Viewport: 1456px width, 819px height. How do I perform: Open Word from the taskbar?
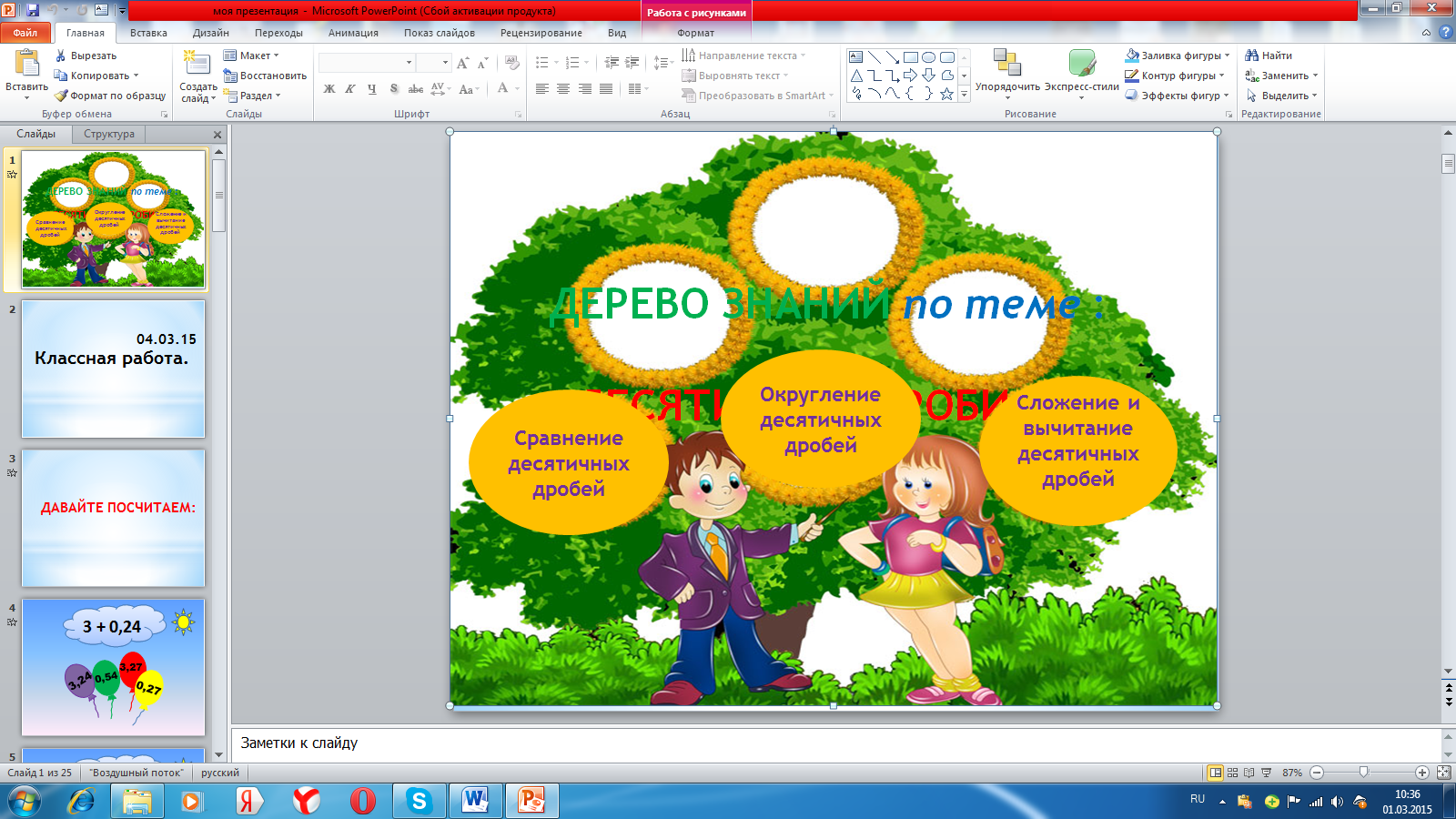tap(475, 801)
